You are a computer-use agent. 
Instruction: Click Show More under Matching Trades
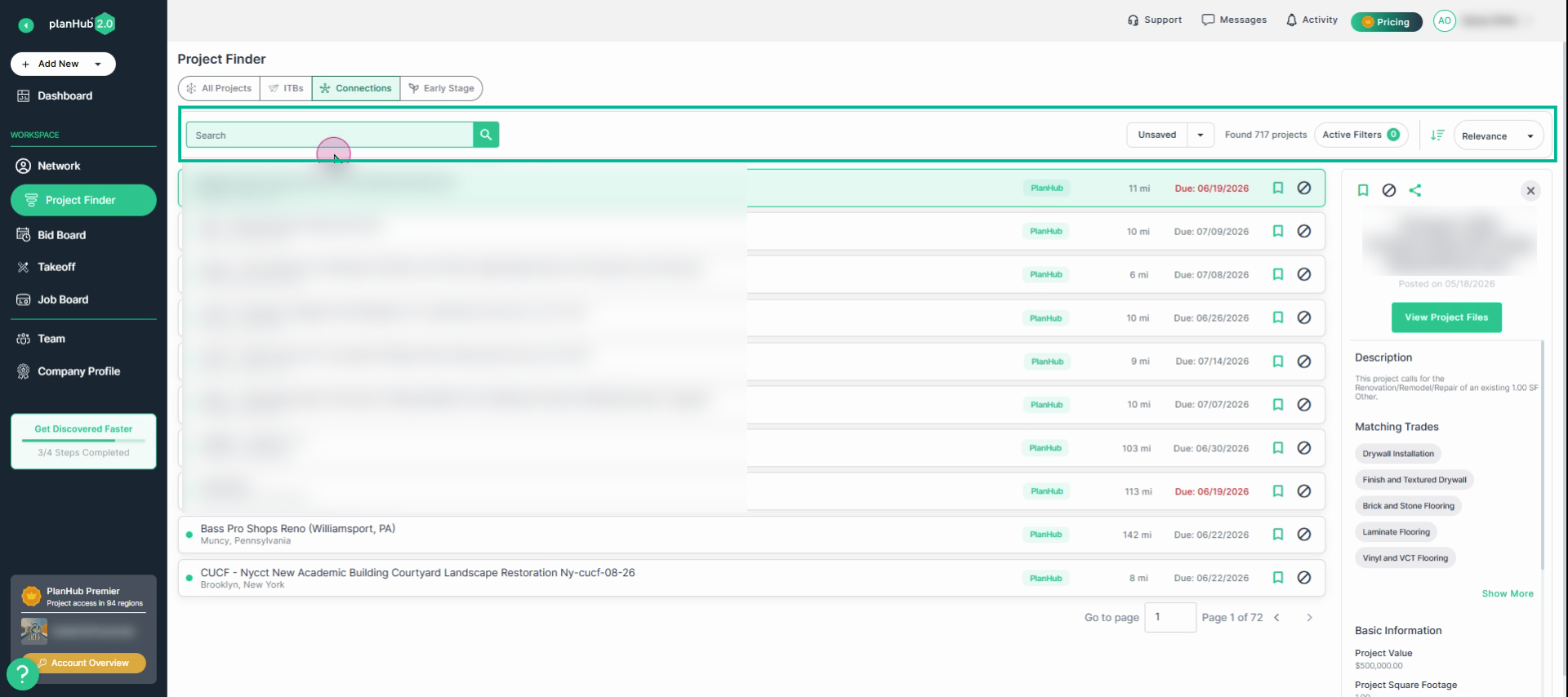(1508, 593)
